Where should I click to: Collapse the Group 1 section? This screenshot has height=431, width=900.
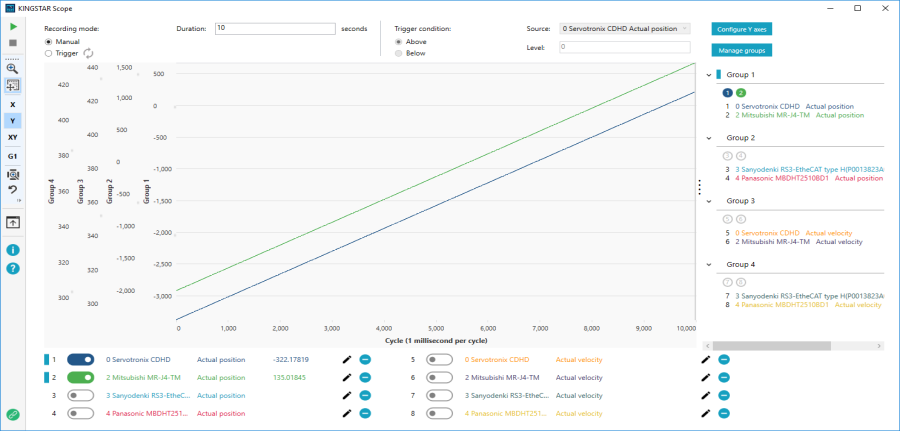[x=710, y=75]
